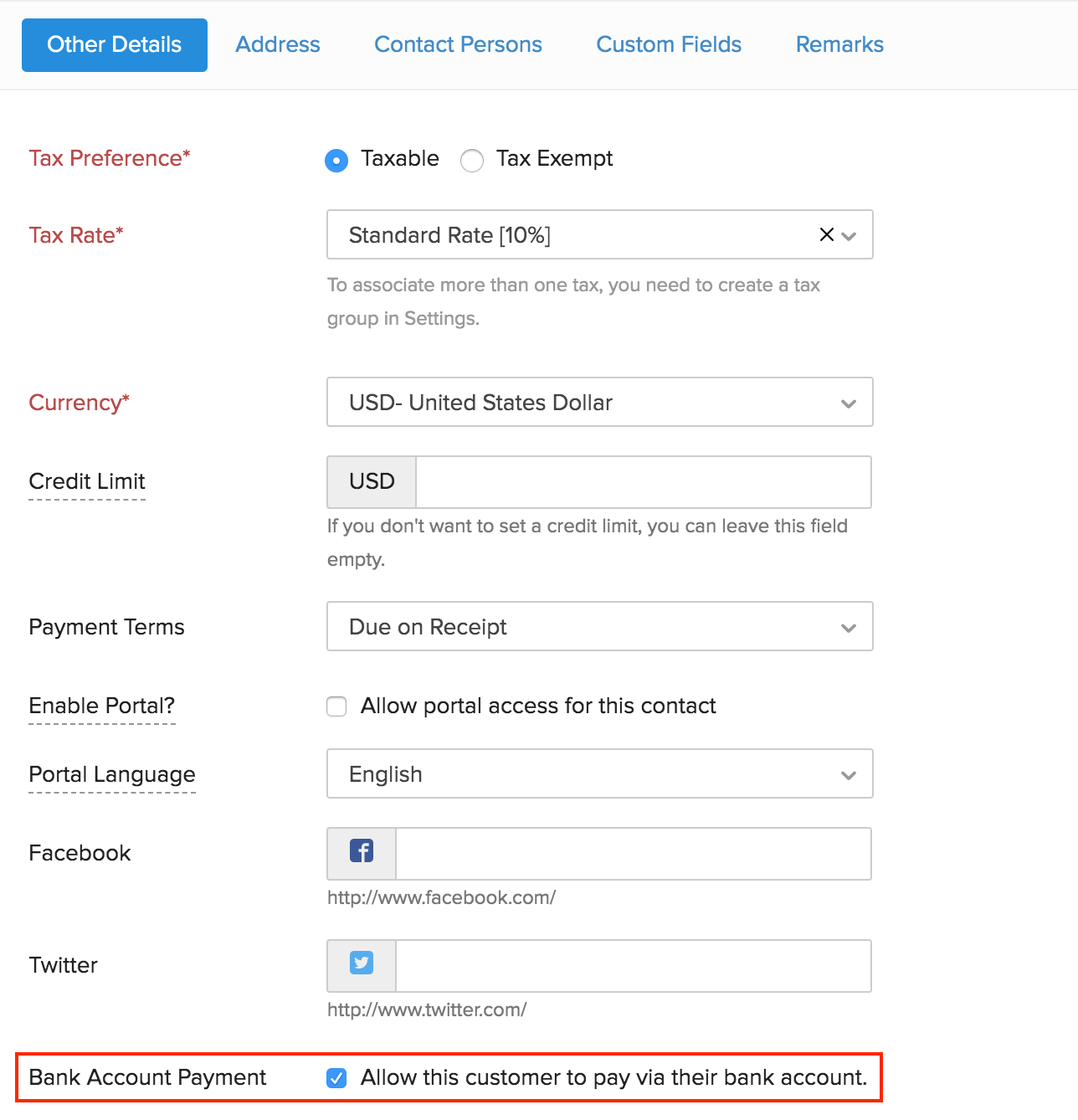This screenshot has width=1078, height=1120.
Task: Click the X to clear the Tax Rate selection
Action: click(825, 235)
